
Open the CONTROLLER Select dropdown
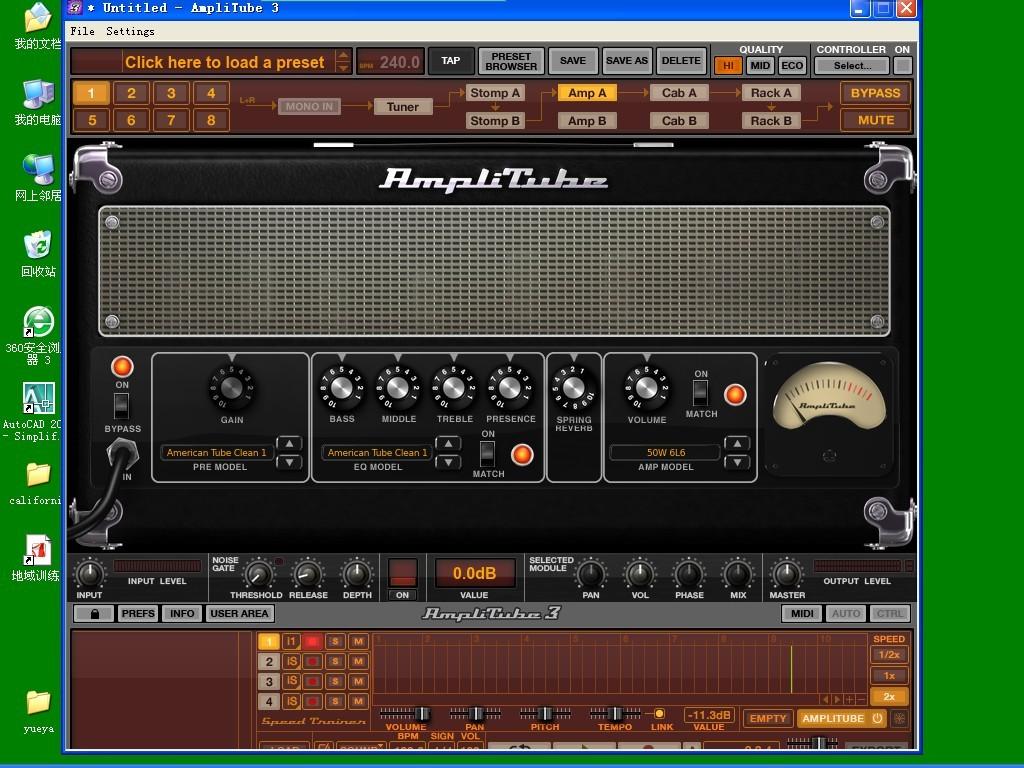click(x=852, y=65)
